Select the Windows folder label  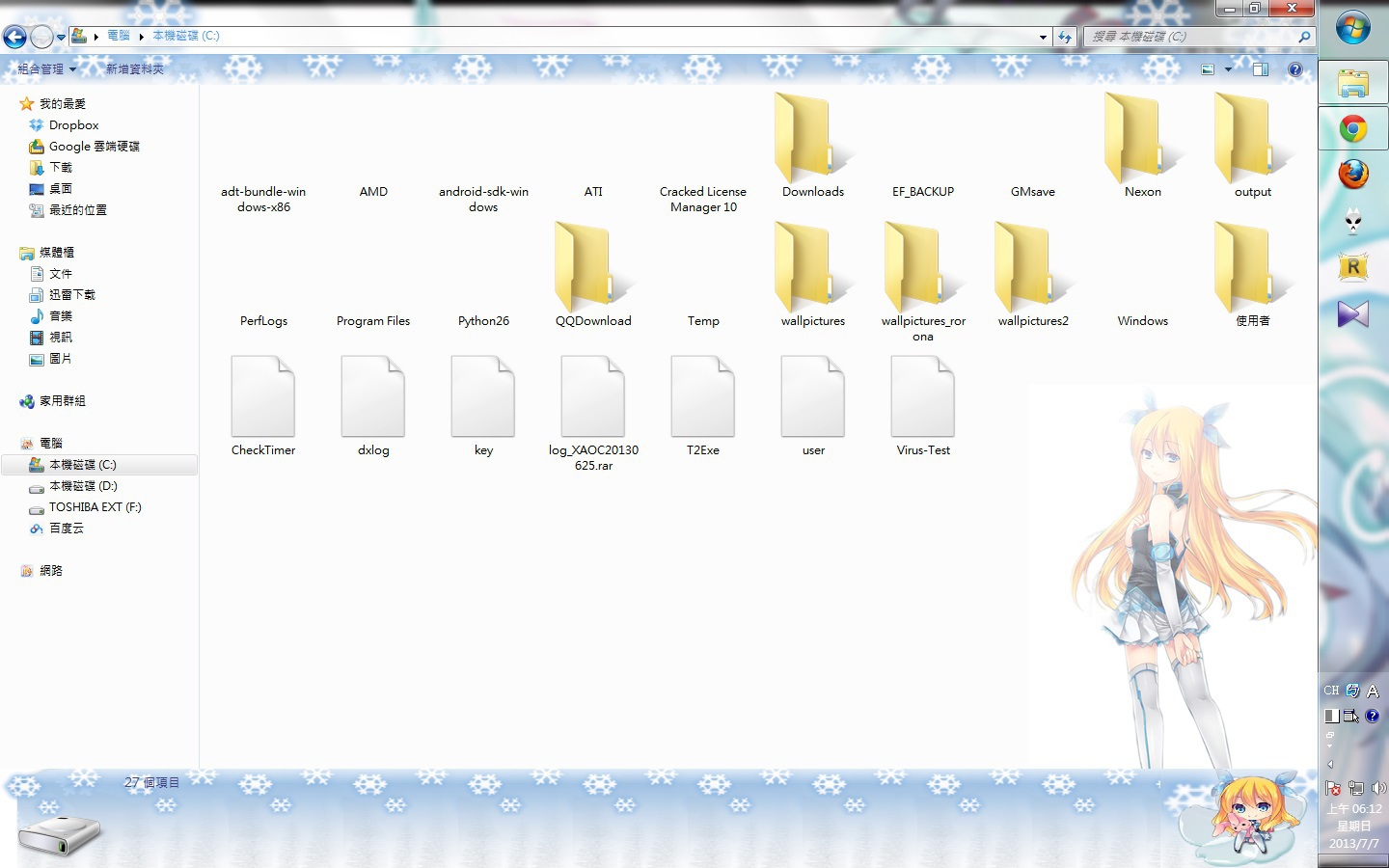(x=1143, y=321)
